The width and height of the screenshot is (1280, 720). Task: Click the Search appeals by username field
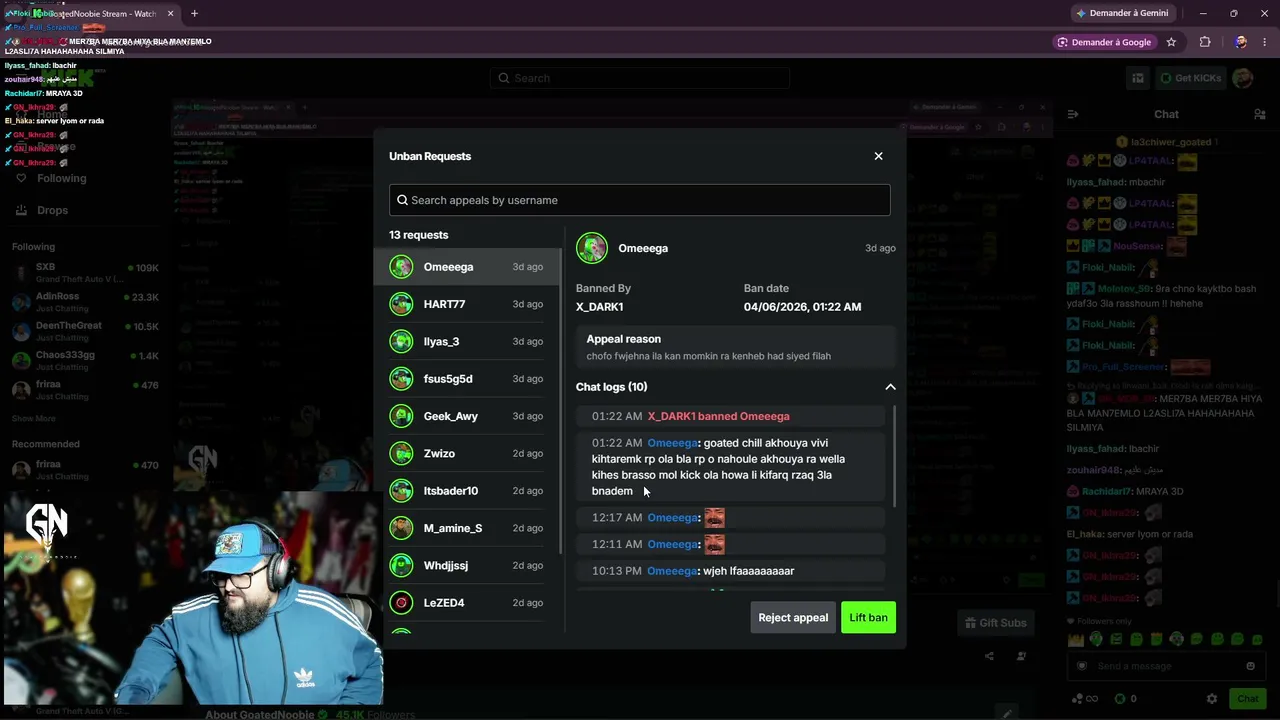[640, 200]
